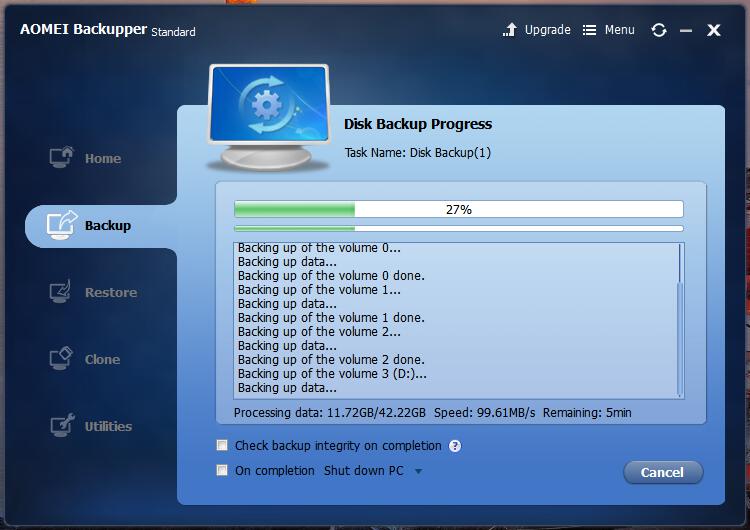Select log line 'Backing up of the volume 3 (D:)...'
This screenshot has height=530, width=750.
(x=332, y=374)
